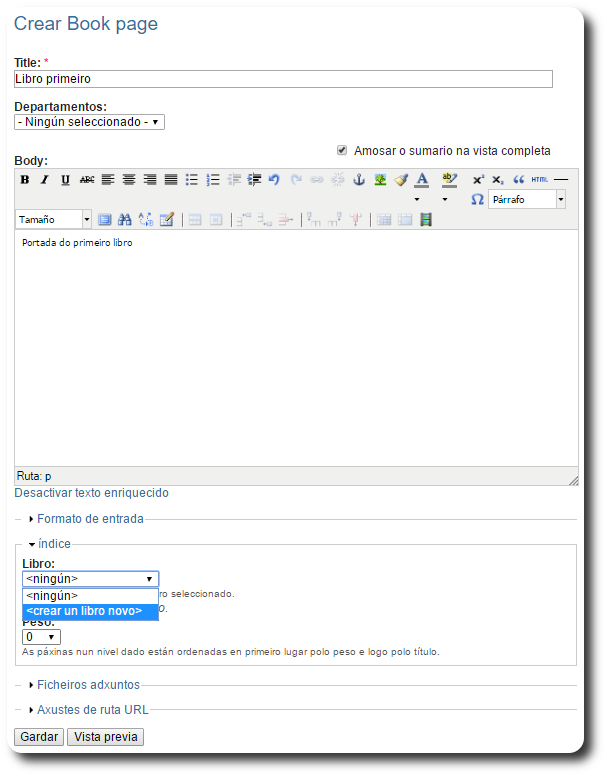The width and height of the screenshot is (607, 776).
Task: Click the blockquote icon
Action: click(x=518, y=180)
